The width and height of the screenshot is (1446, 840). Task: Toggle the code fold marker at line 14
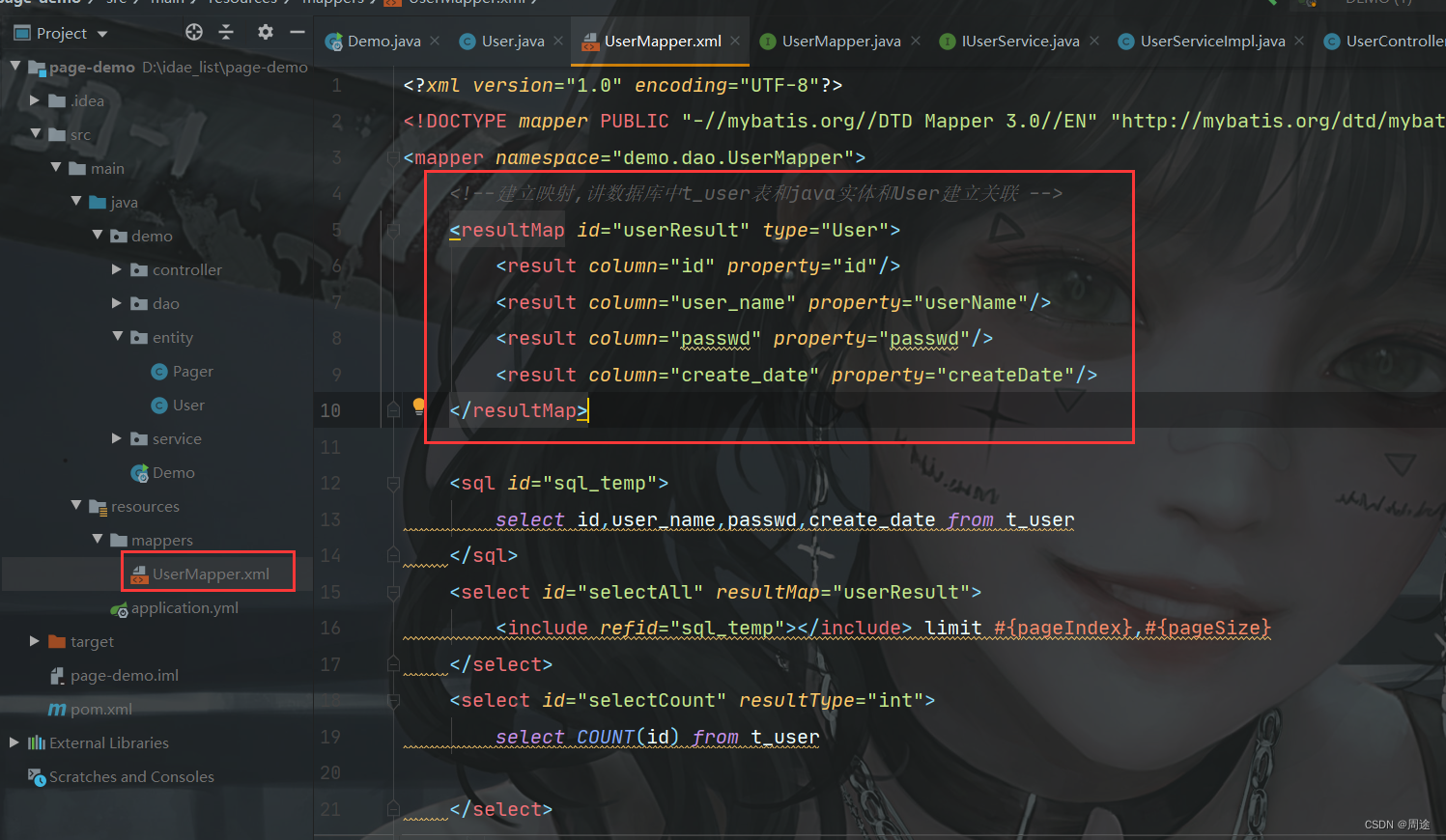point(392,553)
